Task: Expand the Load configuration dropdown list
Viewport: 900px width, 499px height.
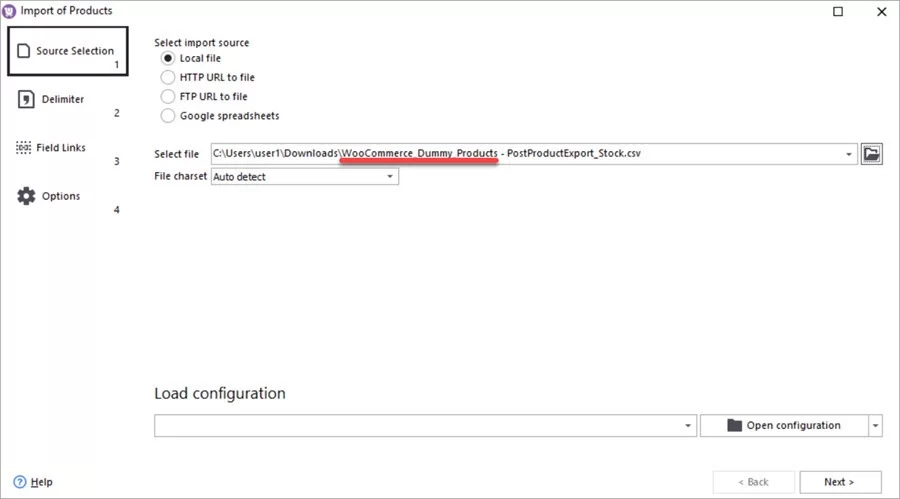Action: [x=688, y=426]
